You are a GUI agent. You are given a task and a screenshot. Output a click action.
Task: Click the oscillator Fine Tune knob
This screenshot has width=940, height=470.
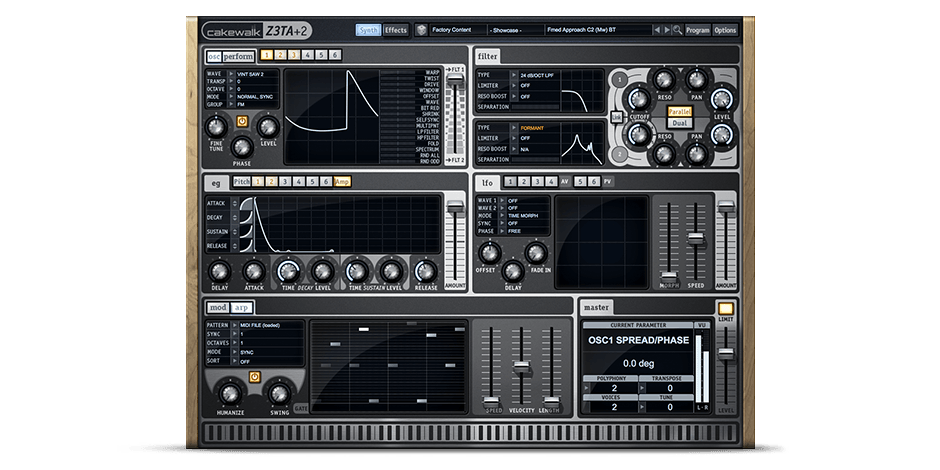click(216, 127)
